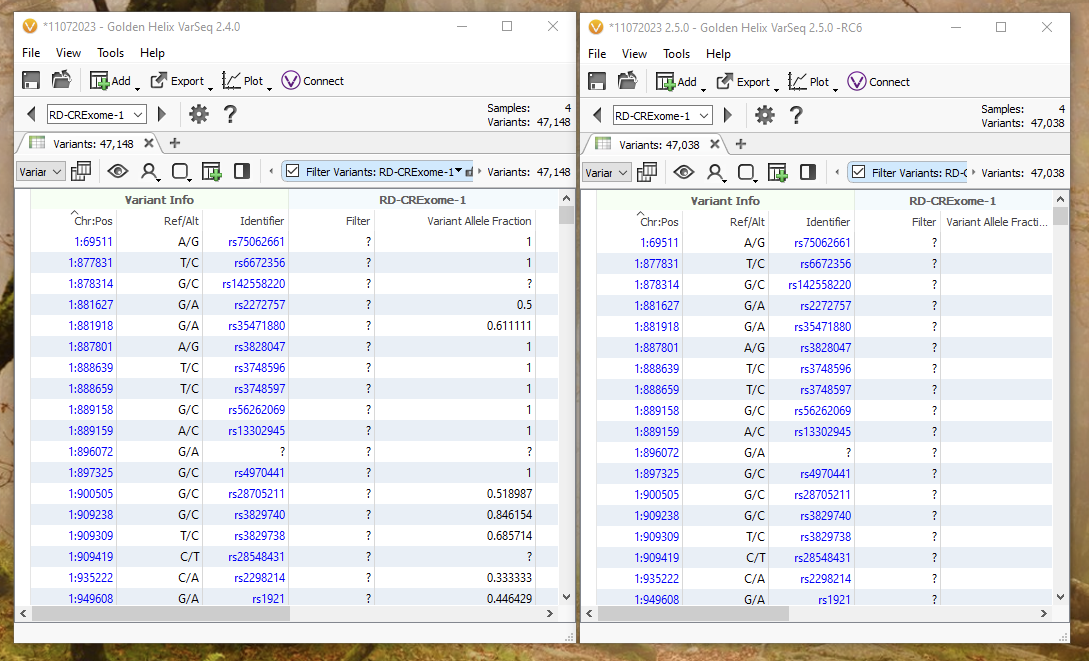Close the Variants: 47,038 tab
Screen dimensions: 1089x661
point(715,144)
